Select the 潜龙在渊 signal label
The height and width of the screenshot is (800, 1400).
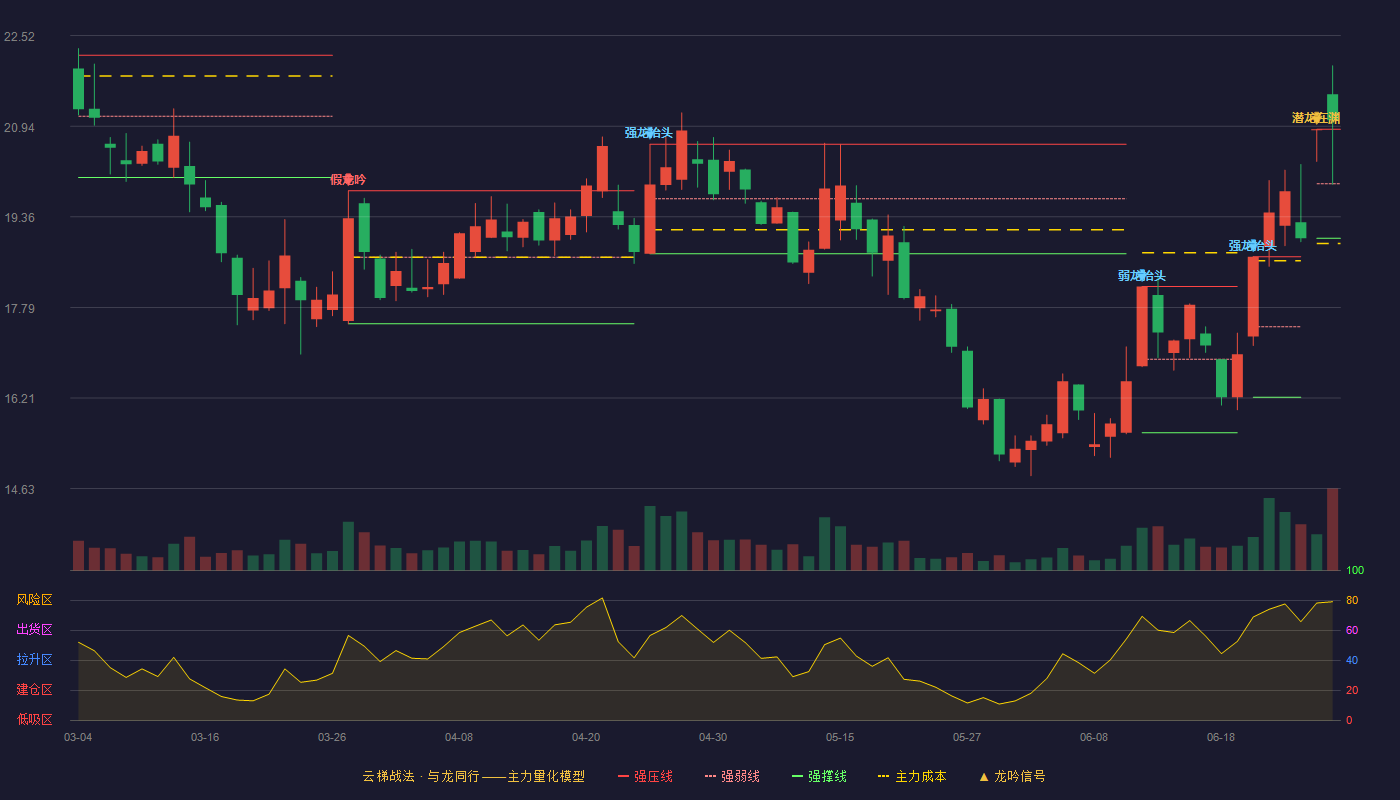pyautogui.click(x=1316, y=118)
